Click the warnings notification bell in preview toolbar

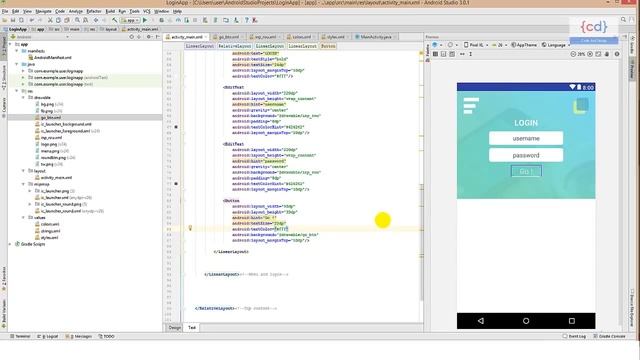[607, 54]
